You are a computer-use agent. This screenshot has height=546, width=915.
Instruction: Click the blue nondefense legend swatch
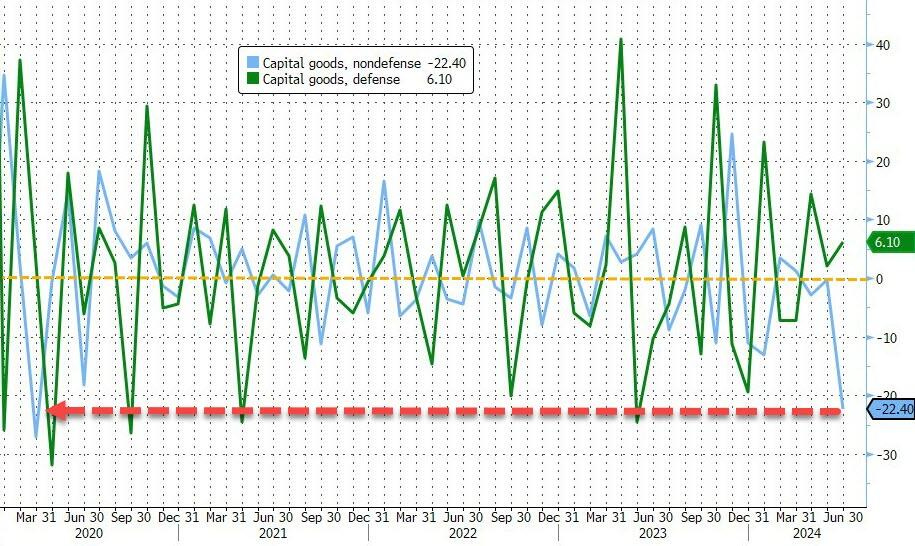pos(252,63)
